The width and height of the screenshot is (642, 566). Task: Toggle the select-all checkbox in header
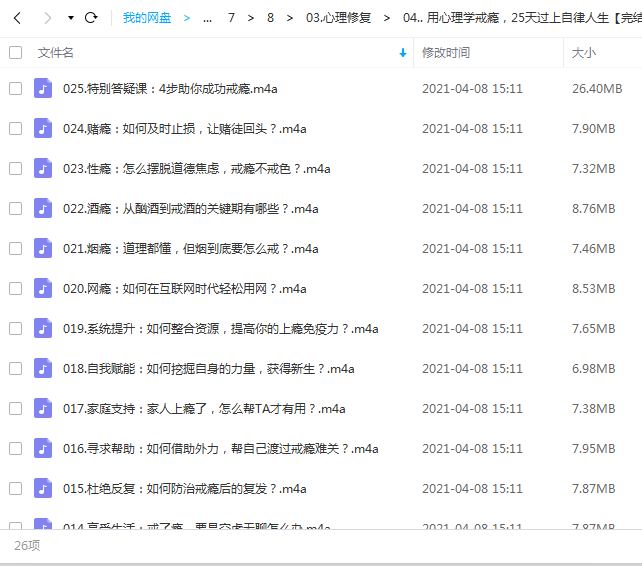(x=15, y=52)
